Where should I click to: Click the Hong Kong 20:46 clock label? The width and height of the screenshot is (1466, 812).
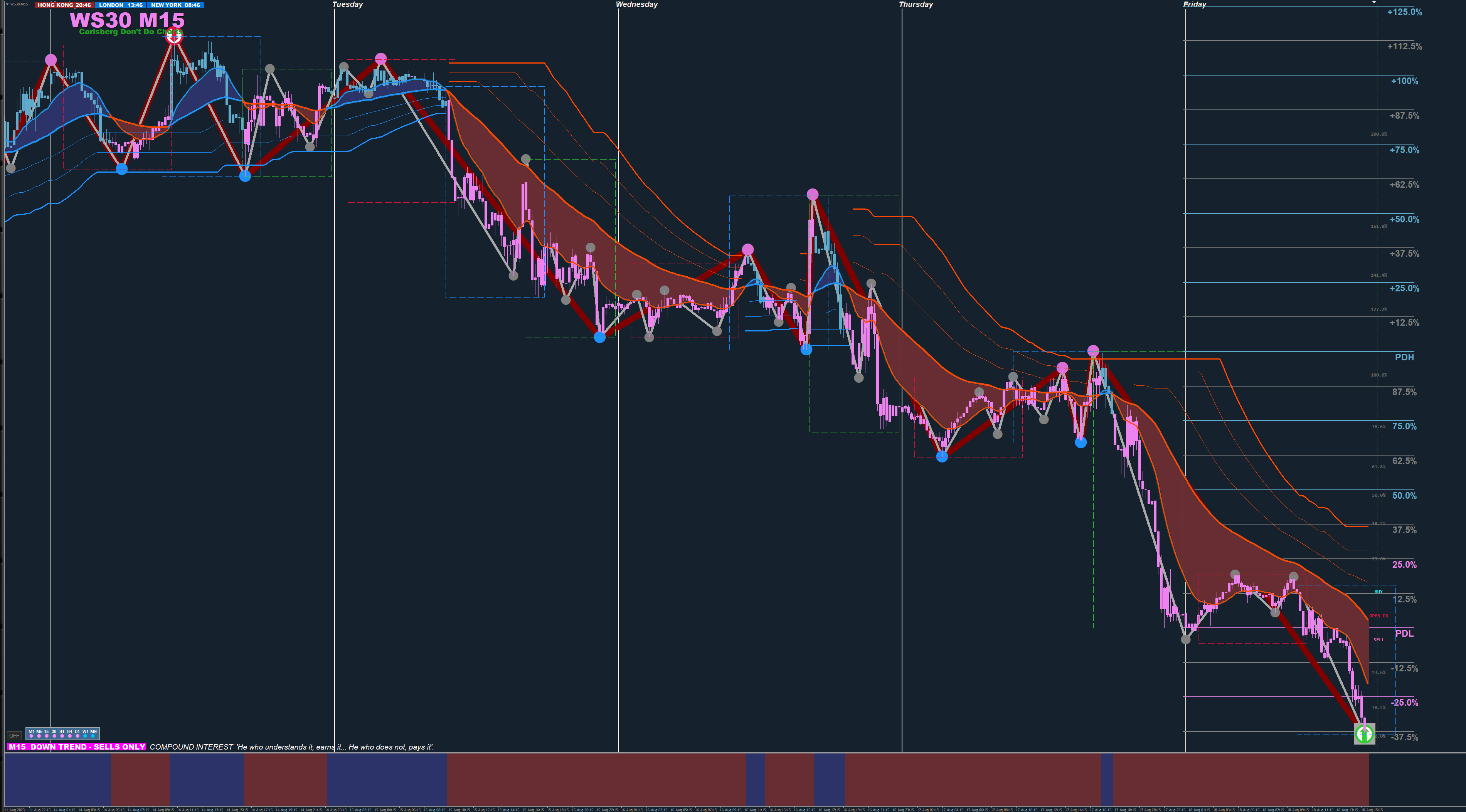(64, 5)
